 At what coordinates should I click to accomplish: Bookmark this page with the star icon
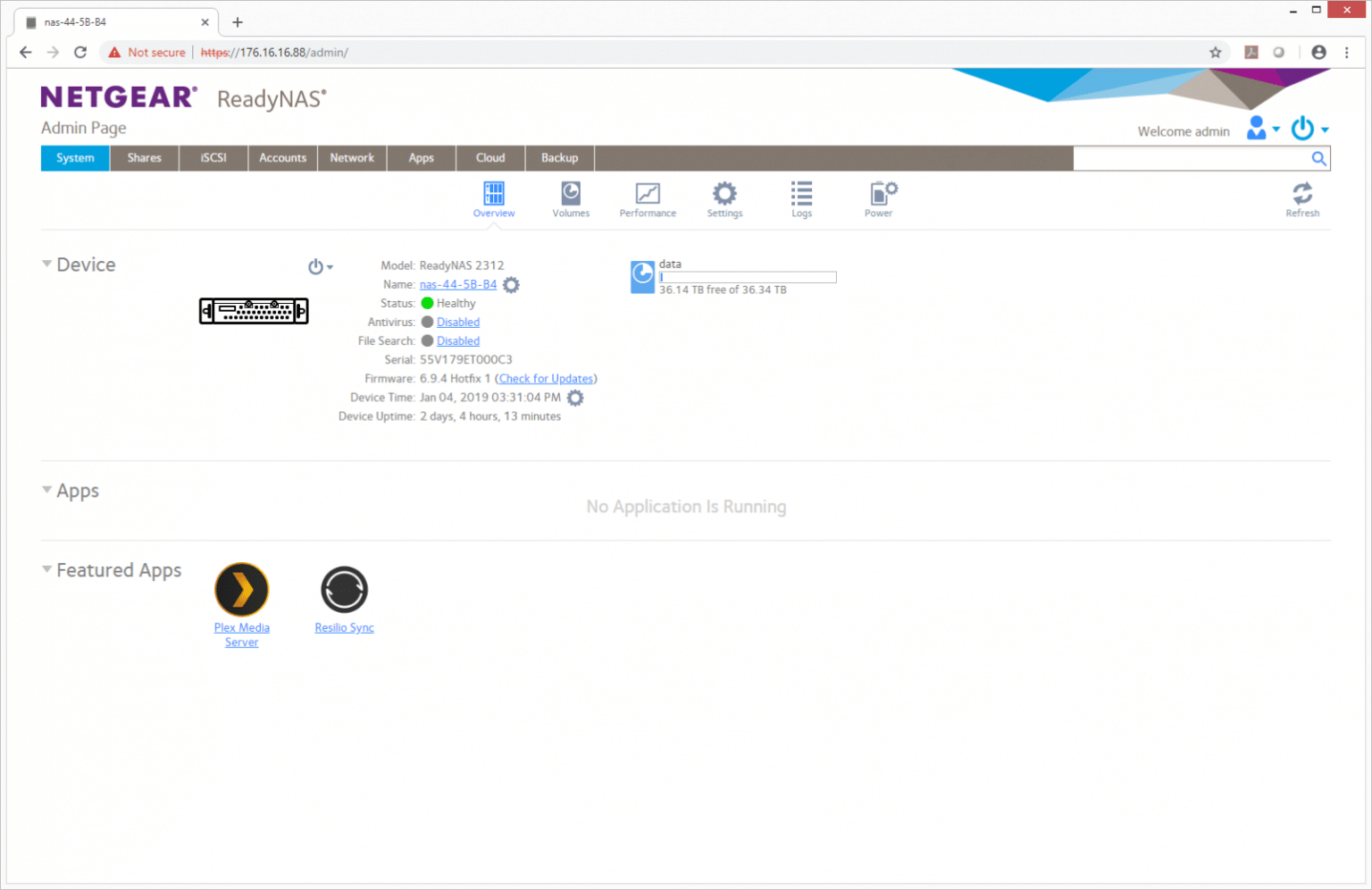tap(1216, 52)
